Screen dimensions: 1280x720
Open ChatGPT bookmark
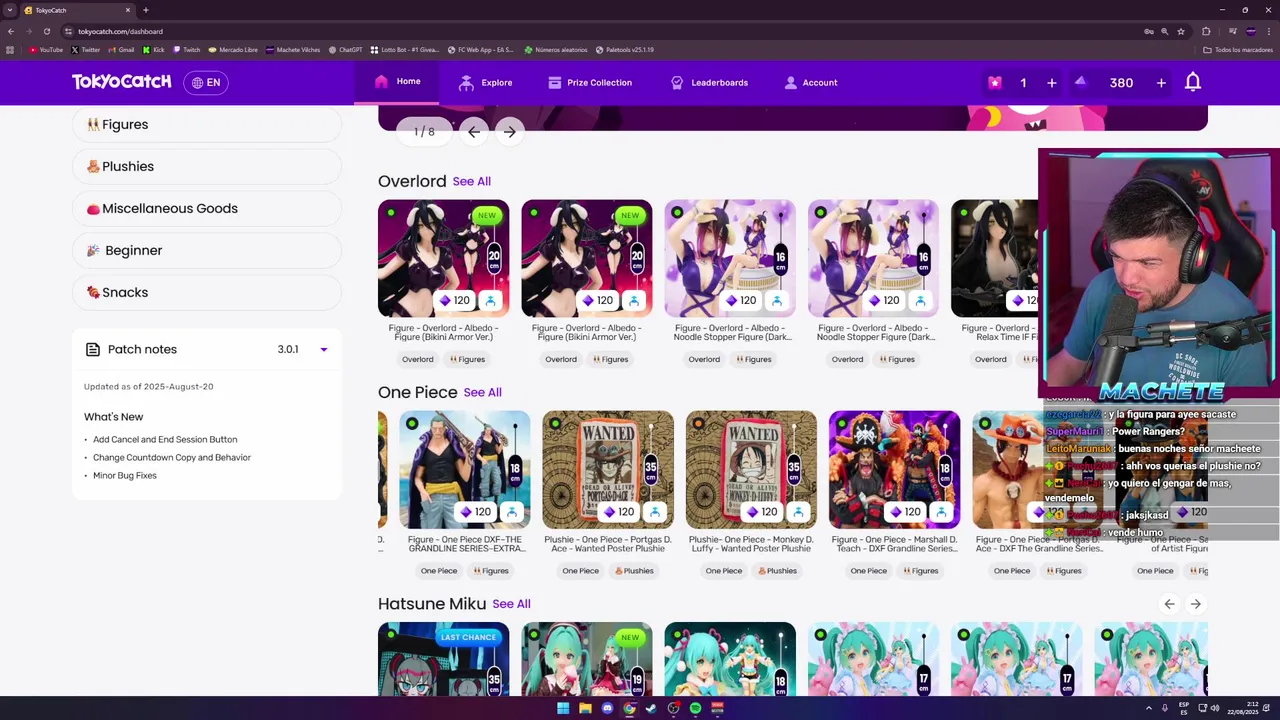(345, 49)
